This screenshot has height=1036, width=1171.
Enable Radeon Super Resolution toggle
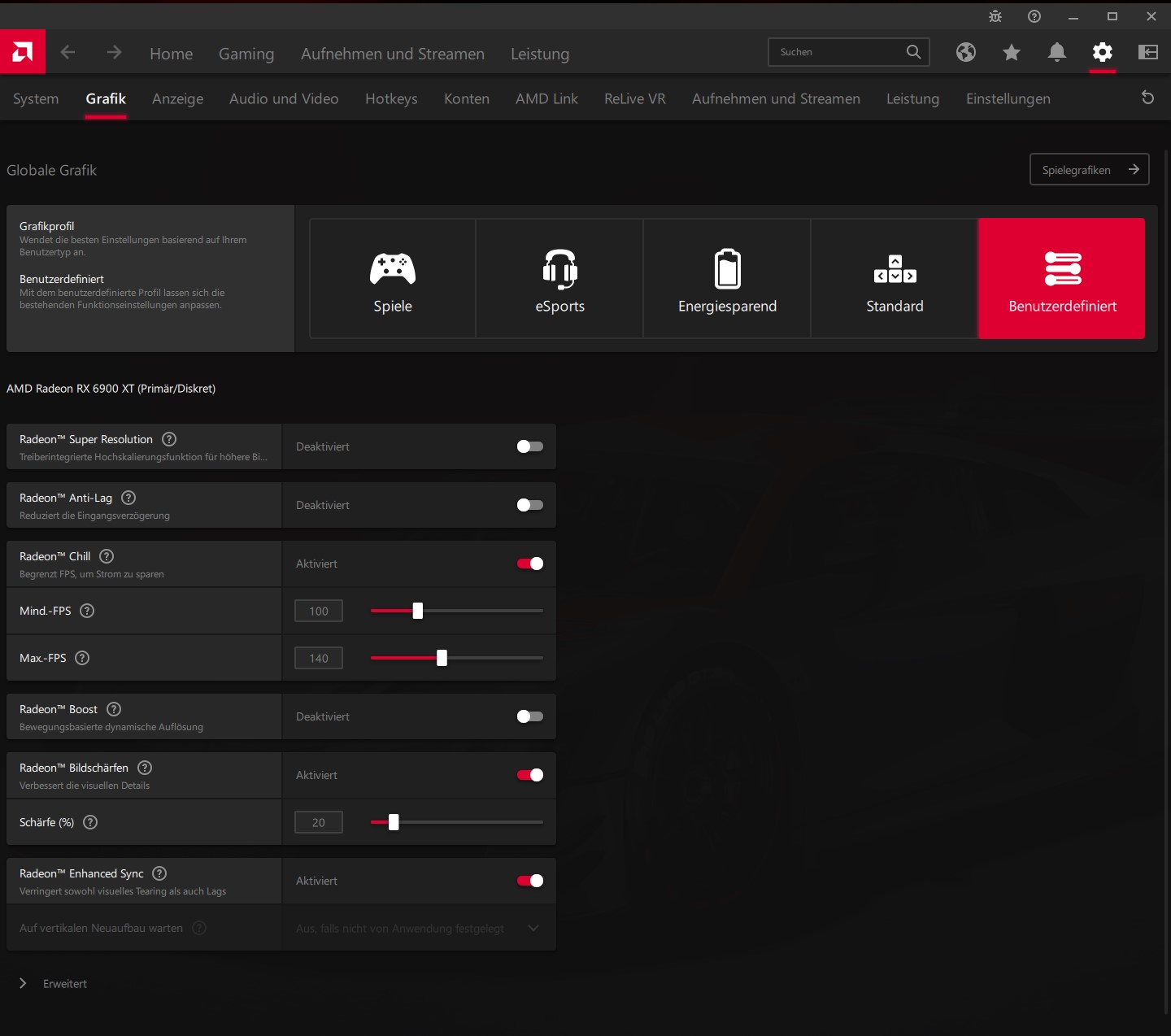click(x=530, y=446)
